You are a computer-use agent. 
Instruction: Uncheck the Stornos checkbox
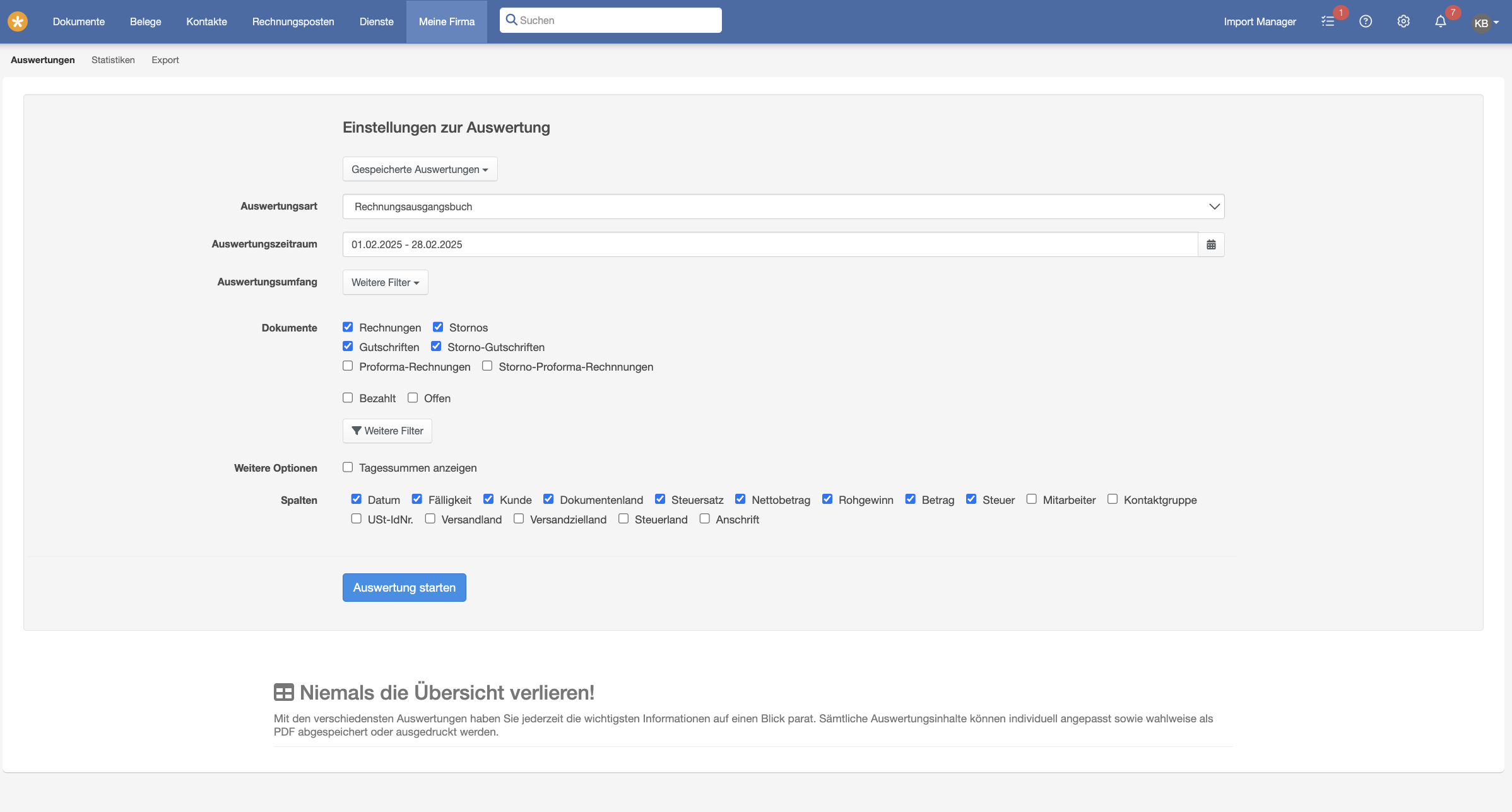click(438, 327)
